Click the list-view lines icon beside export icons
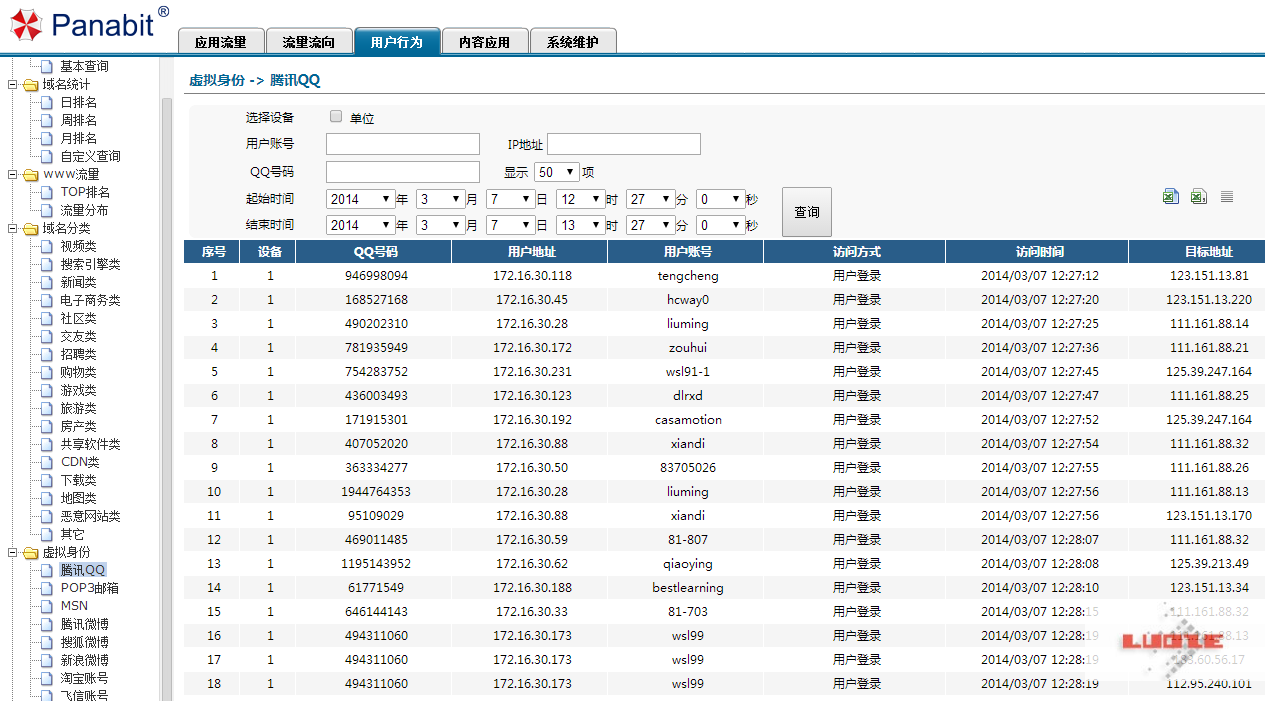Screen dimensions: 1265x701 pos(1227,197)
